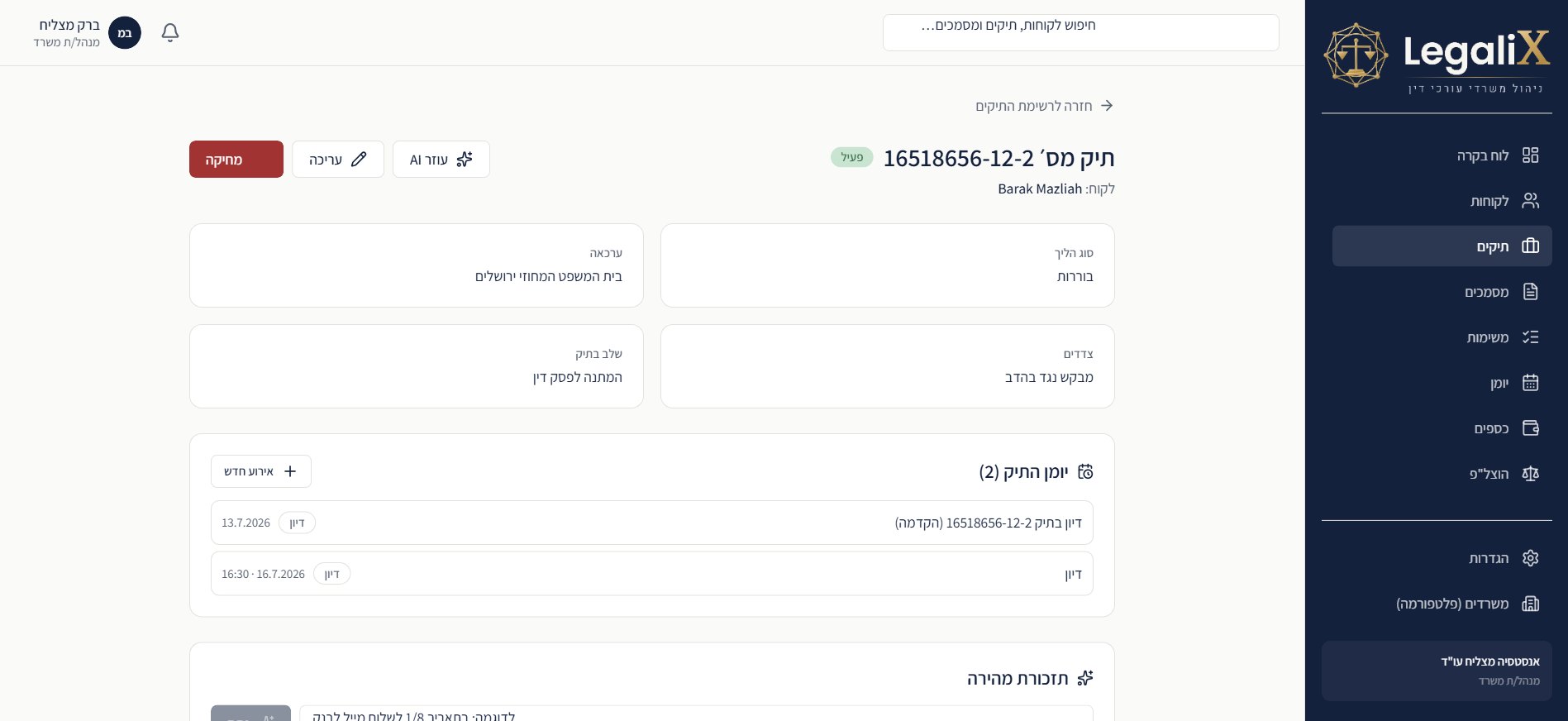Click the building icon for משרדים
The width and height of the screenshot is (1568, 721).
[x=1530, y=604]
